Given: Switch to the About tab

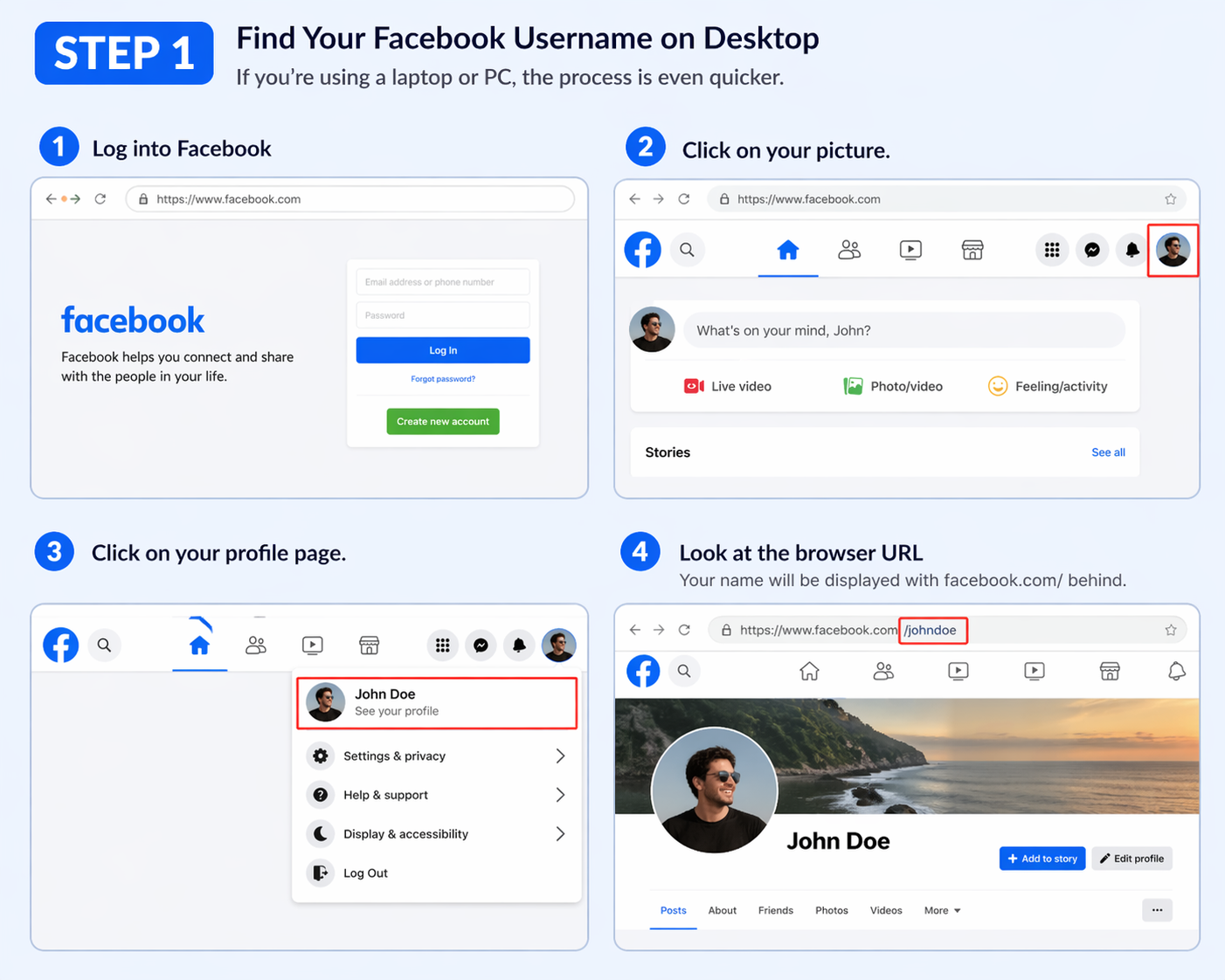Looking at the screenshot, I should 723,910.
